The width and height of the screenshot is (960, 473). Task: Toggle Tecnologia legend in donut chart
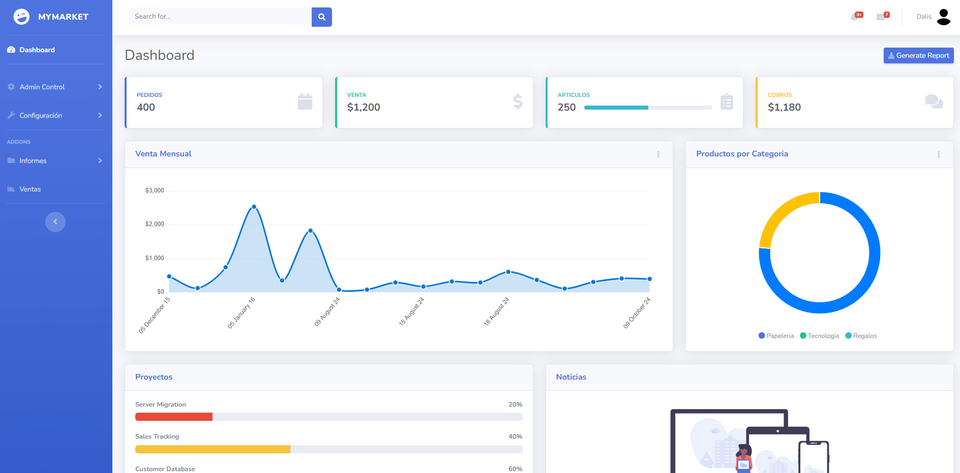(x=820, y=335)
